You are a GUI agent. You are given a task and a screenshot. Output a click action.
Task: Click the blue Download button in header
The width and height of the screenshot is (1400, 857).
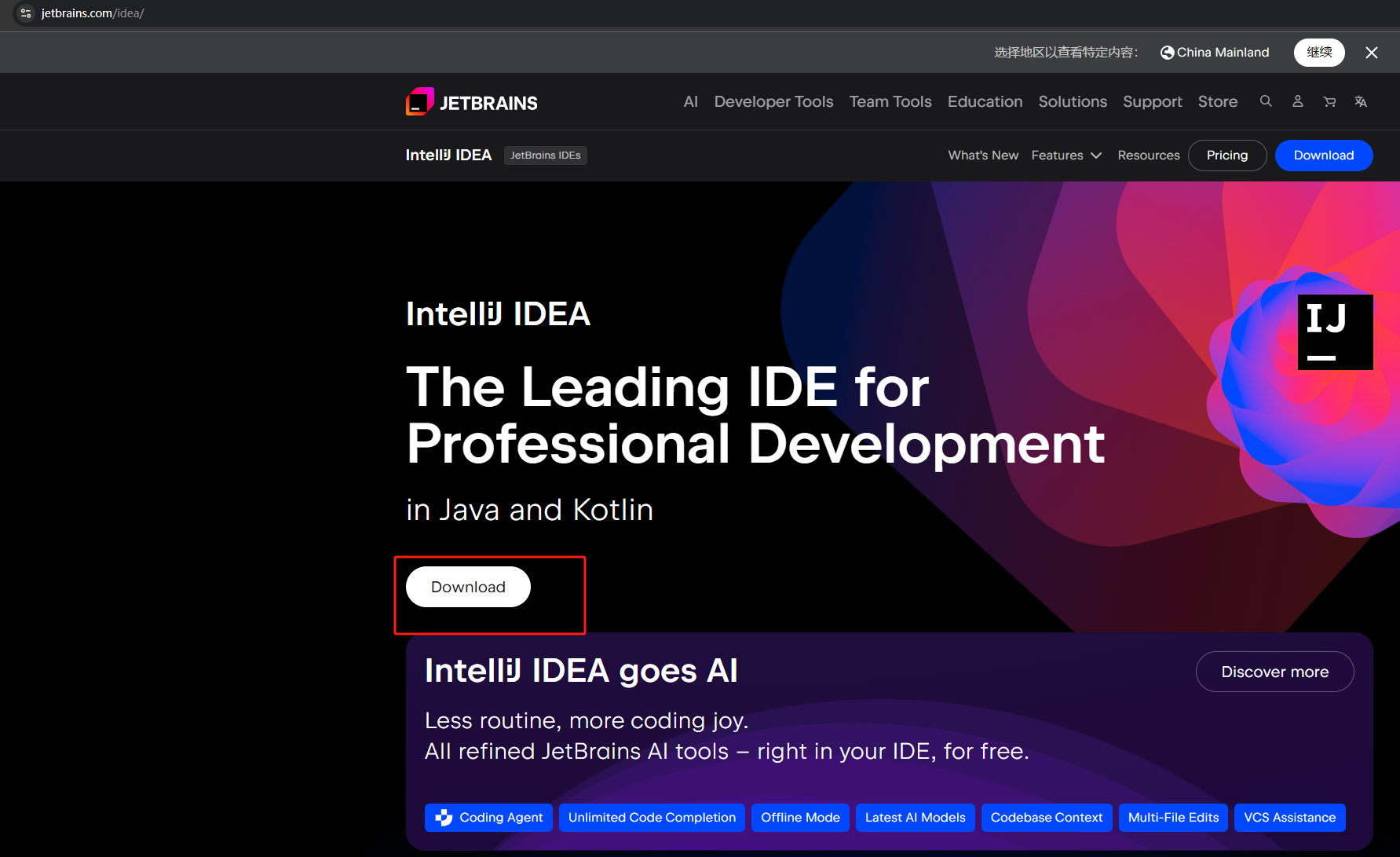1324,156
